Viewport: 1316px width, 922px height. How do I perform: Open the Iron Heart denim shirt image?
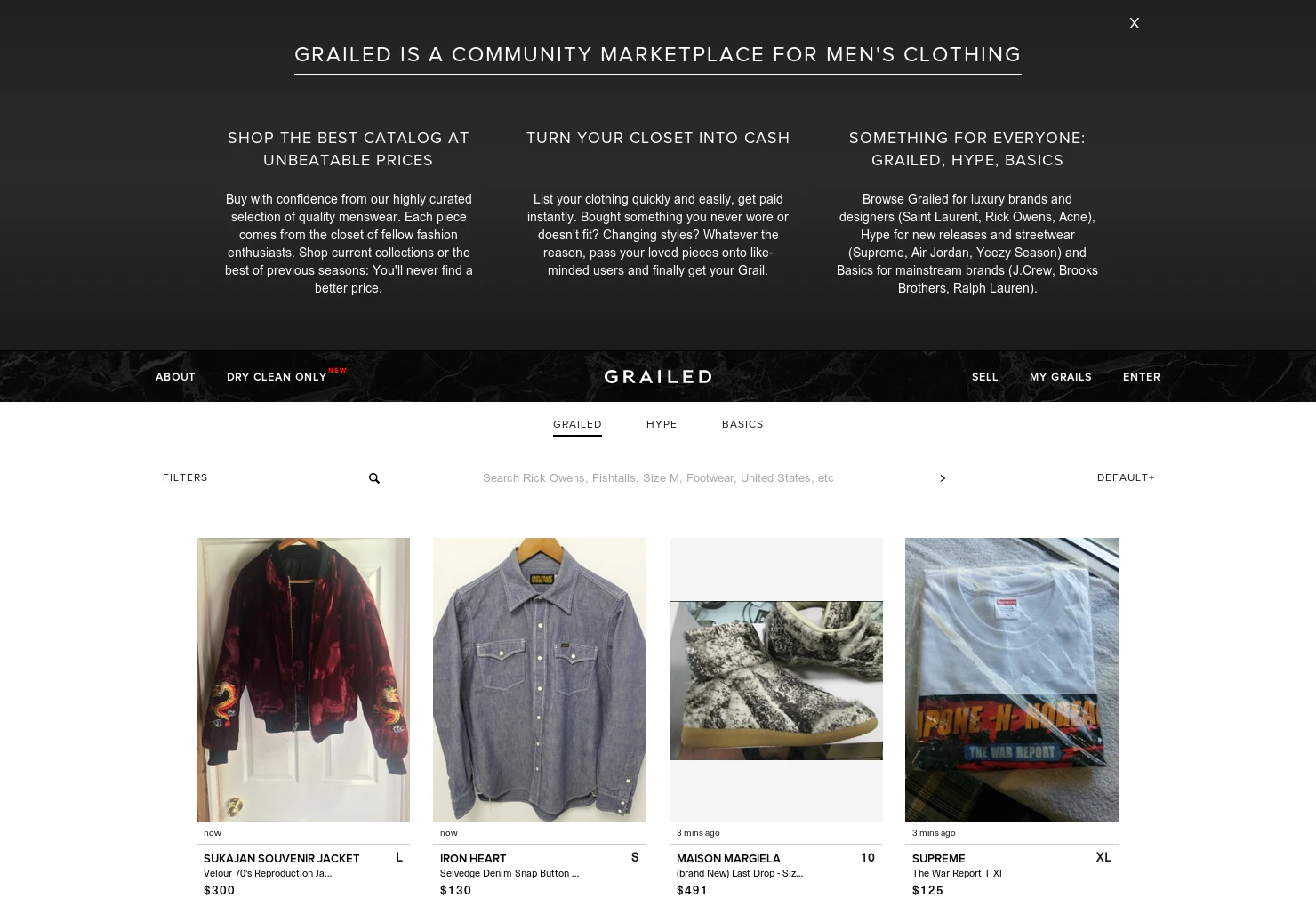(540, 680)
